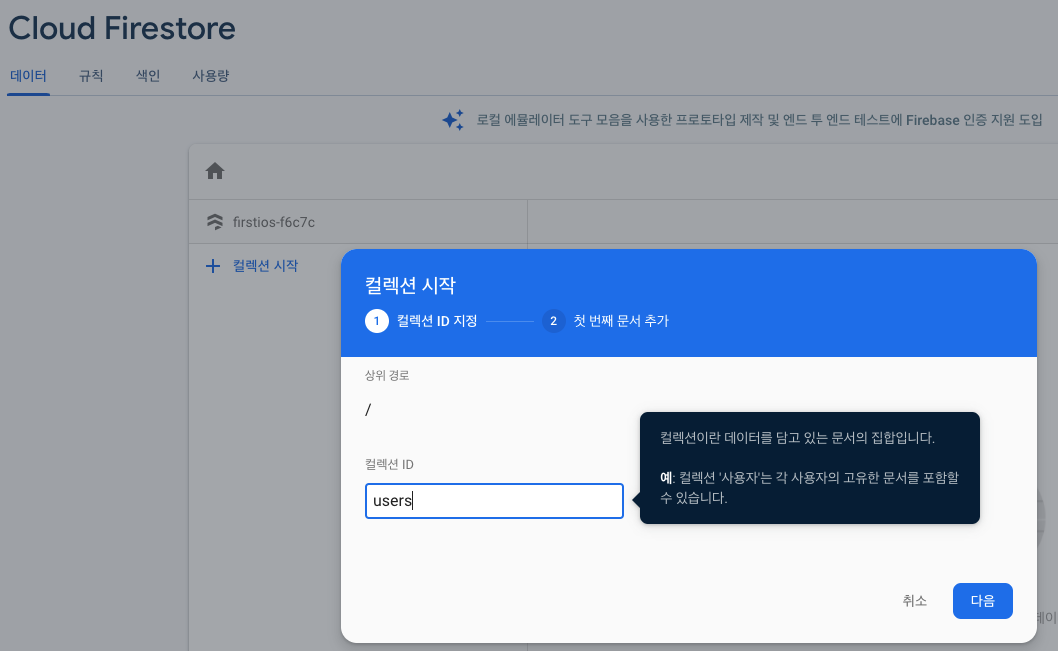Click the plus icon next to 컬렉션 시작
This screenshot has width=1058, height=651.
213,266
